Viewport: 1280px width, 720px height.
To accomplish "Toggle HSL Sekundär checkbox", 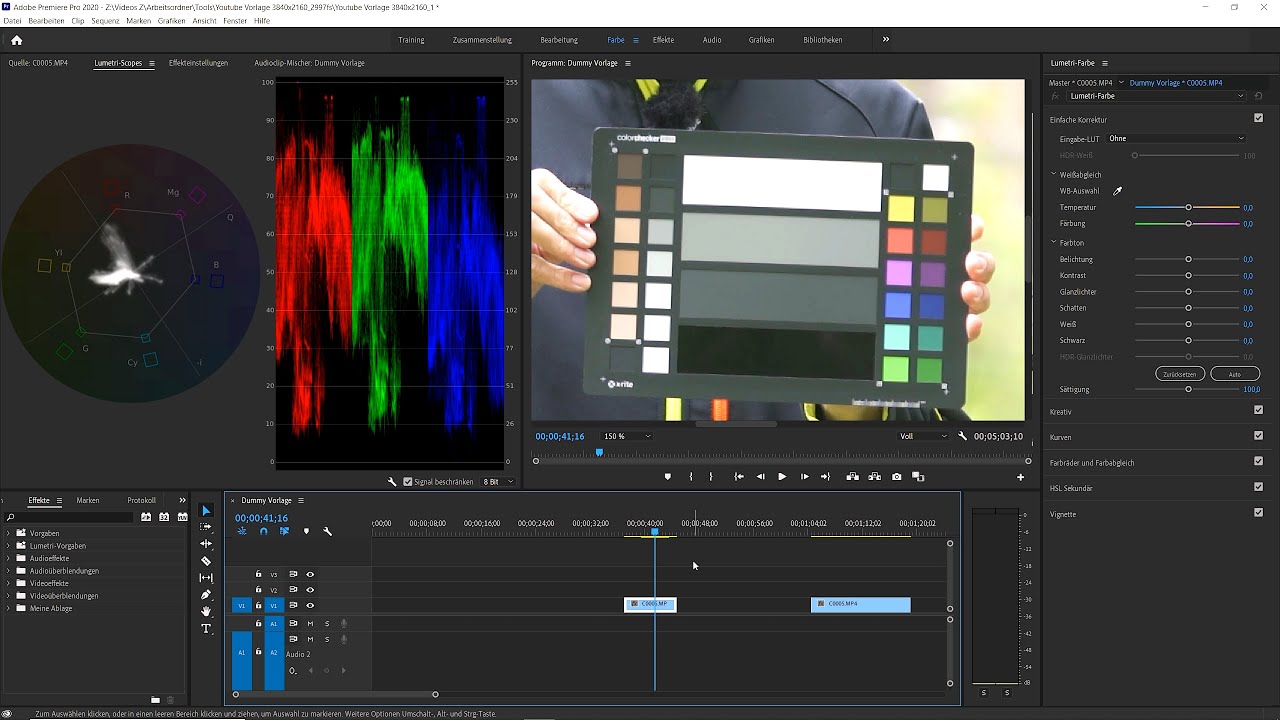I will coord(1259,487).
